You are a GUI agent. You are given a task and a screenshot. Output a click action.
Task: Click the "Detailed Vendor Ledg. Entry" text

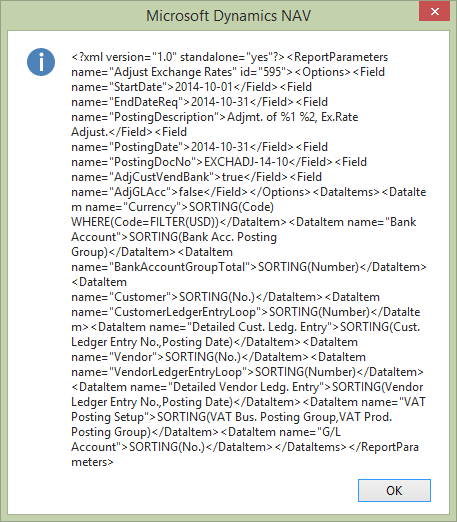(x=246, y=387)
